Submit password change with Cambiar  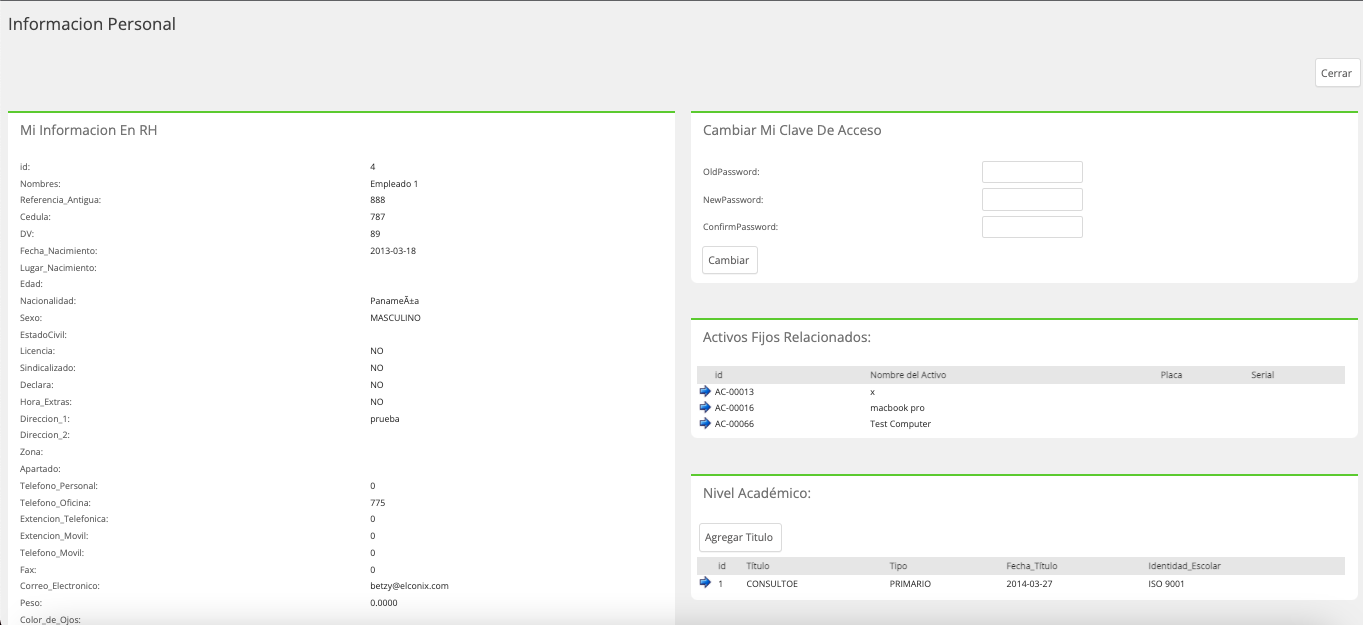point(729,260)
